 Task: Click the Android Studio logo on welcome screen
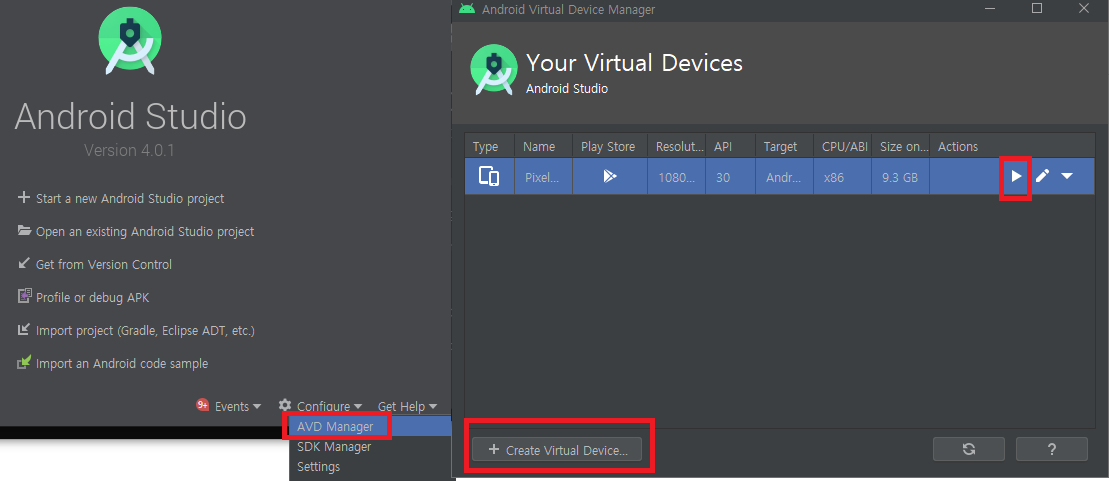point(130,41)
